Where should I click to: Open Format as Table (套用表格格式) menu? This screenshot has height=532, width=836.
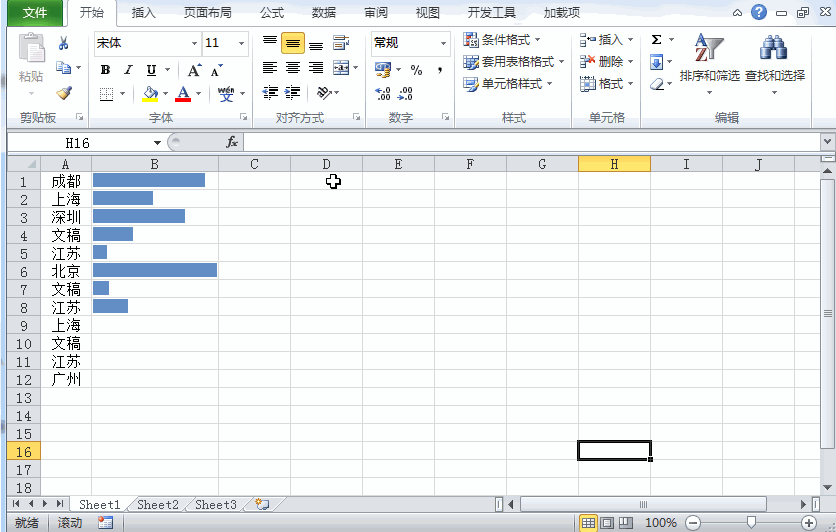click(513, 62)
